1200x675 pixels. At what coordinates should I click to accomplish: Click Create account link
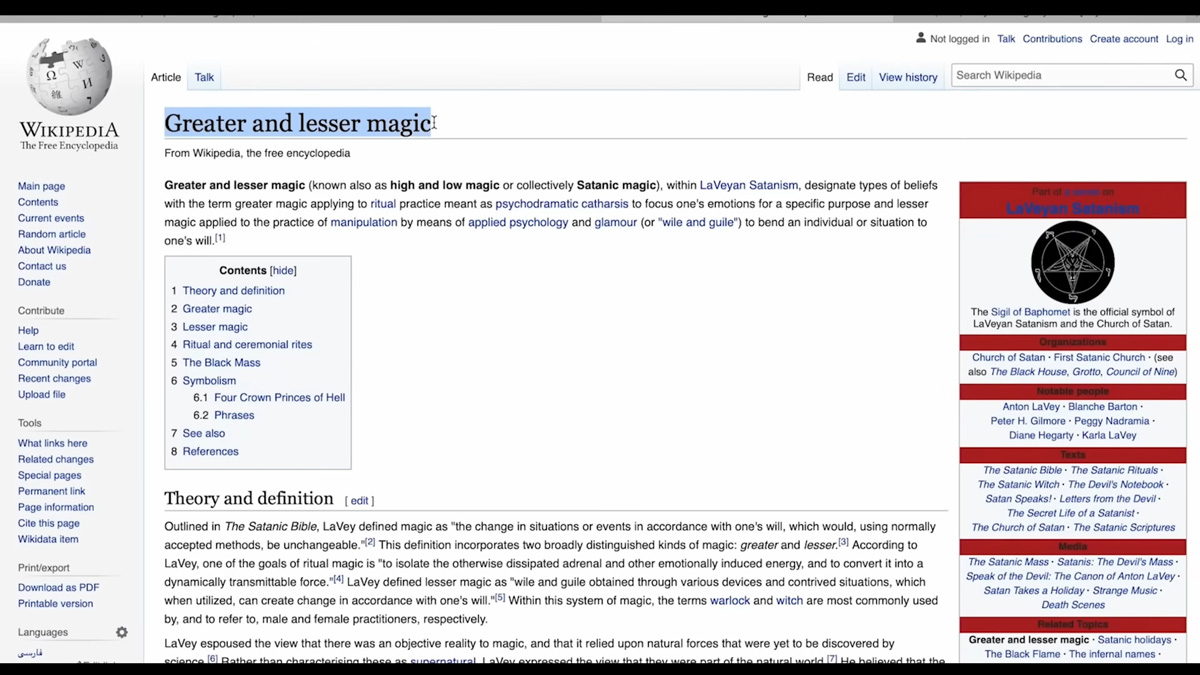tap(1124, 39)
